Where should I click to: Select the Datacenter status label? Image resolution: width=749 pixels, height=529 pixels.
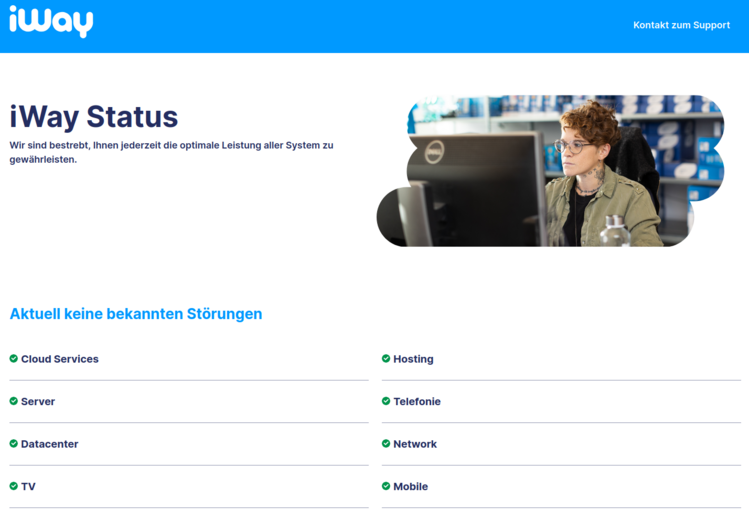(x=50, y=444)
